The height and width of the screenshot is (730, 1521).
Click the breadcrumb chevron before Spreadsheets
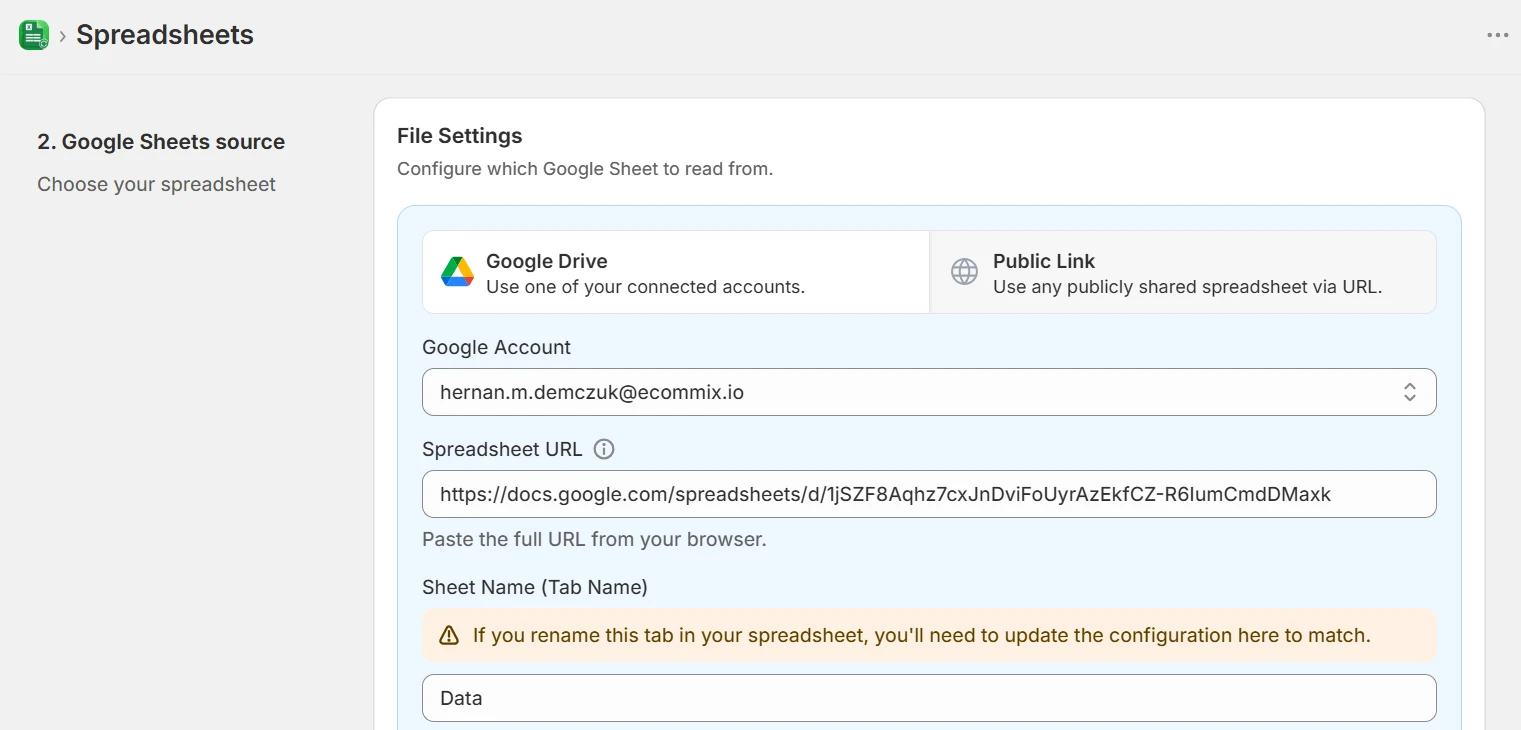coord(62,36)
